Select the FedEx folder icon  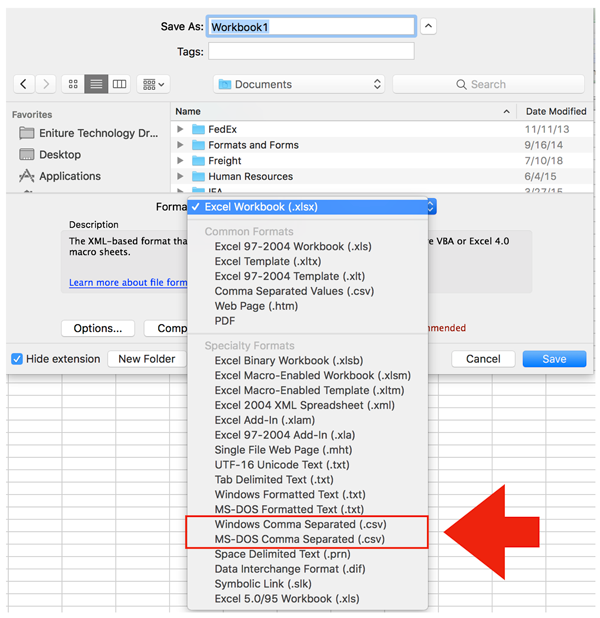pos(198,129)
